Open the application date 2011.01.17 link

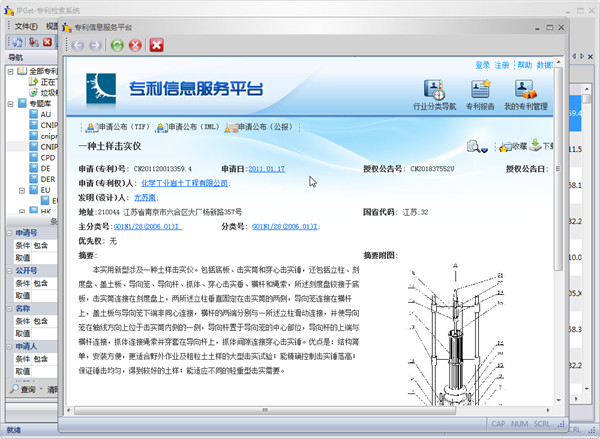coord(267,169)
